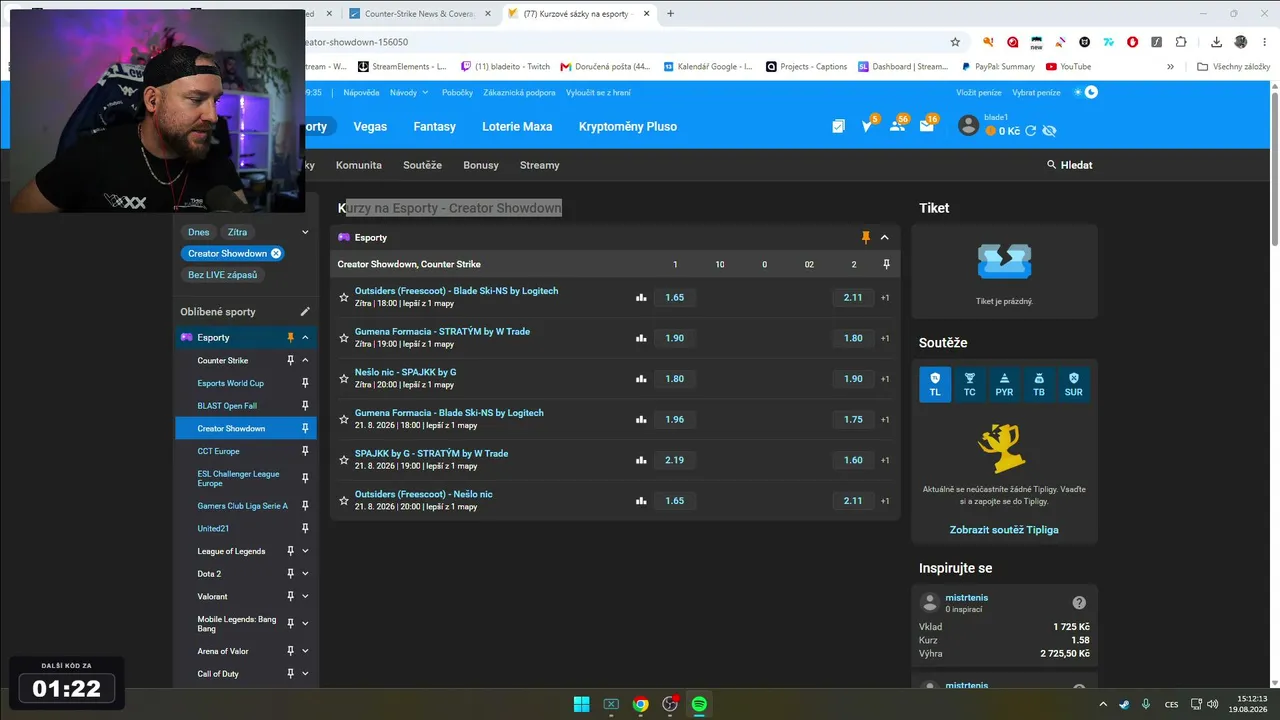Collapse the Esporty sidebar category
The height and width of the screenshot is (720, 1280).
tap(305, 338)
